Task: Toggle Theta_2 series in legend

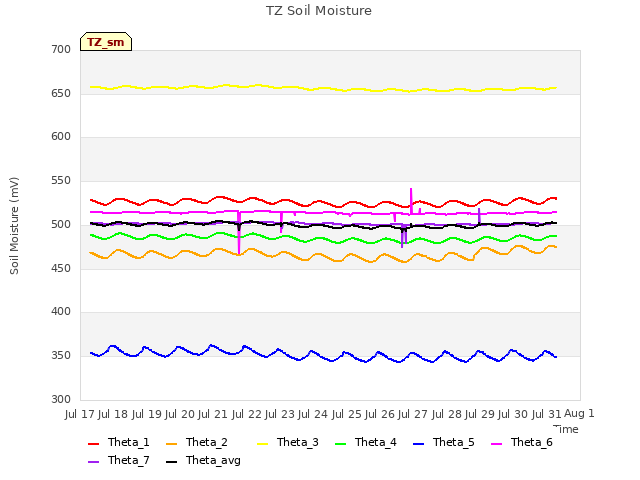Action: 197,442
